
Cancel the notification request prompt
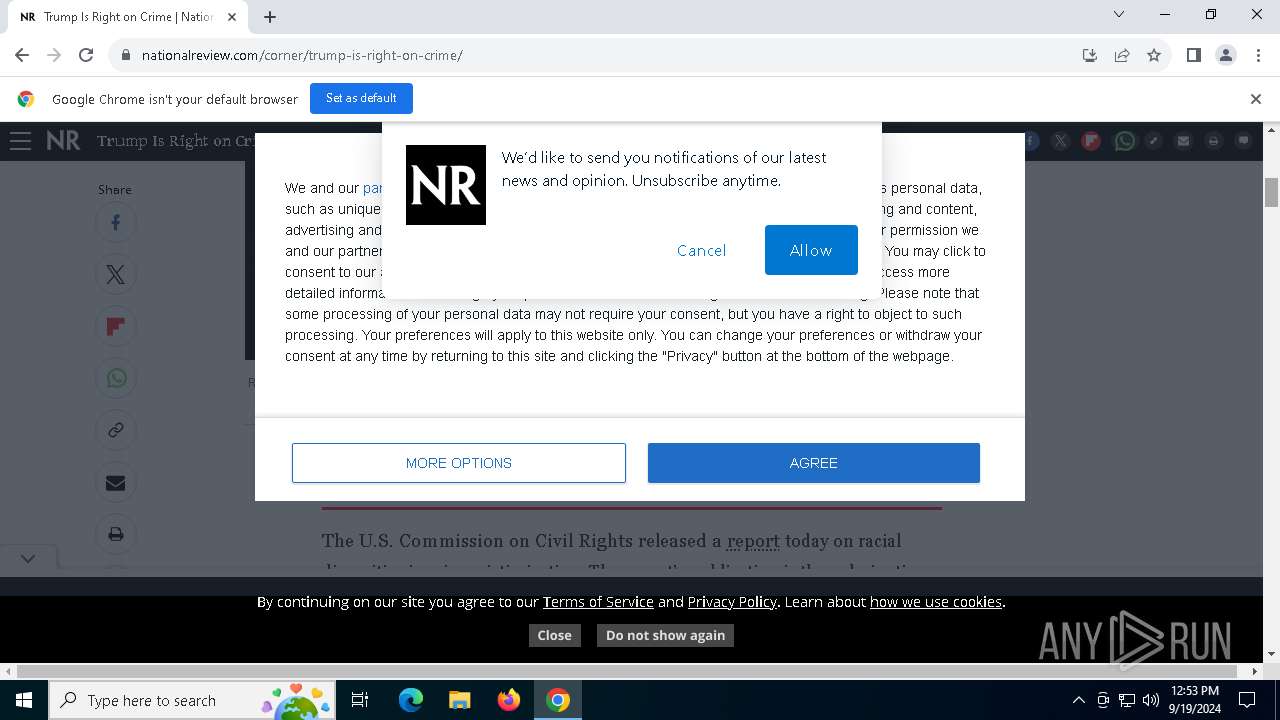pos(701,250)
